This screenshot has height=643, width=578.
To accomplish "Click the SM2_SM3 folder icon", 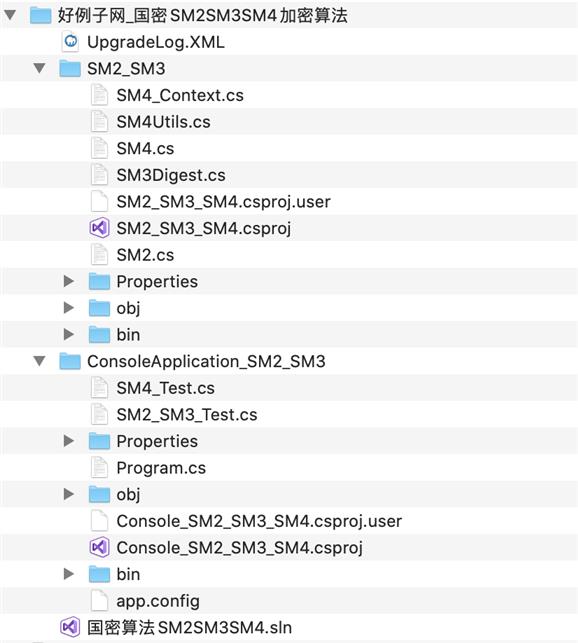I will tap(70, 68).
